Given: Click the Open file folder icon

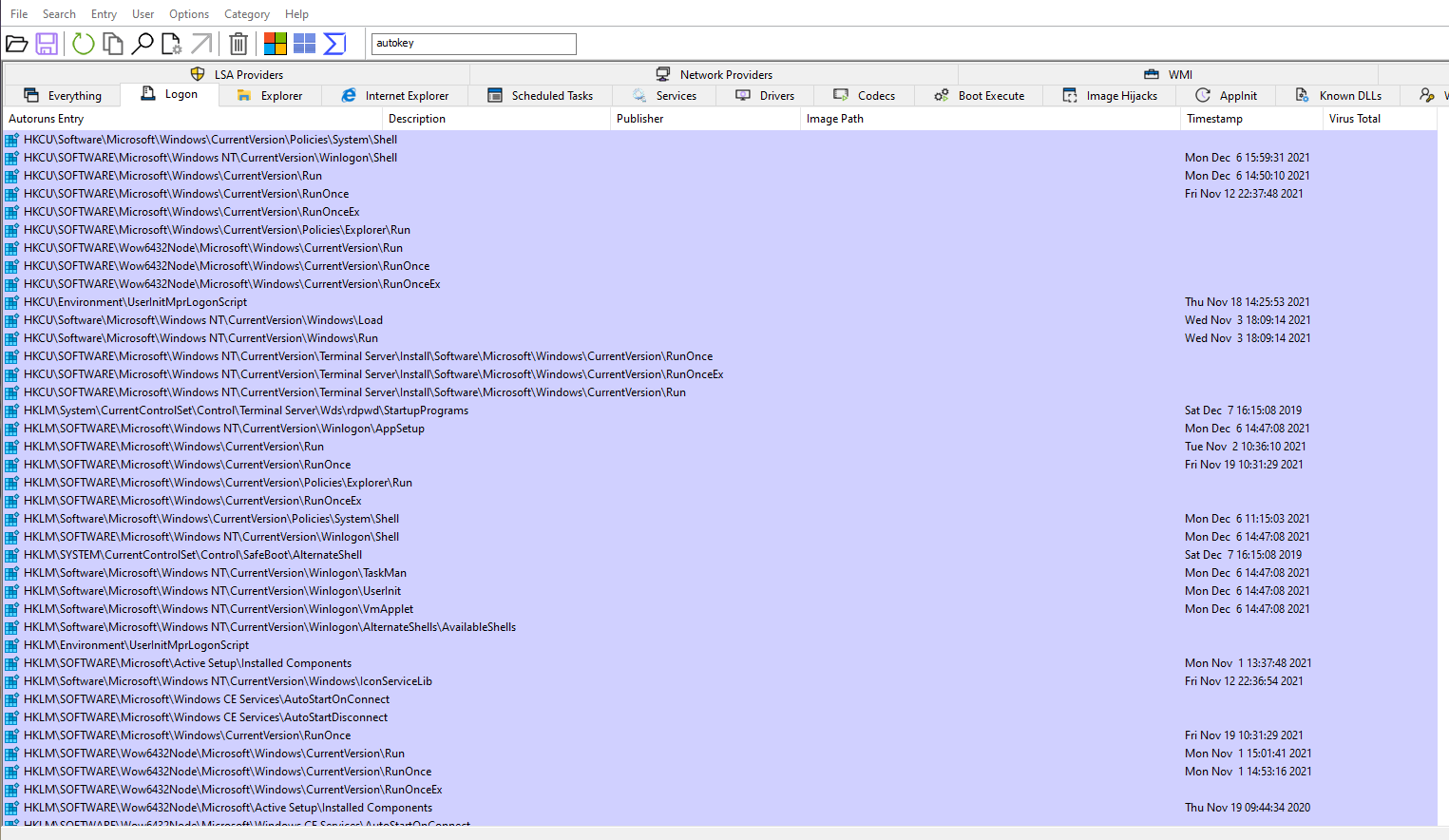Looking at the screenshot, I should [16, 44].
